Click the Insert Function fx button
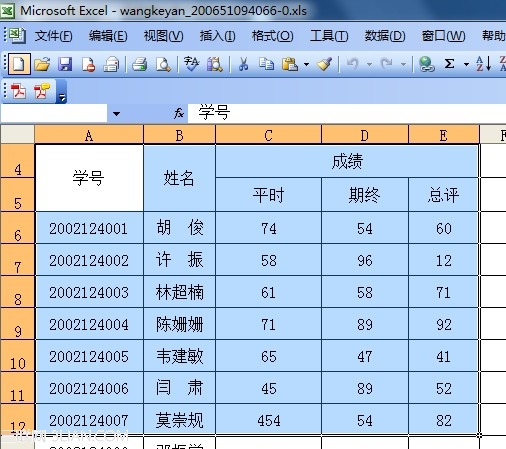This screenshot has height=449, width=506. pos(179,113)
